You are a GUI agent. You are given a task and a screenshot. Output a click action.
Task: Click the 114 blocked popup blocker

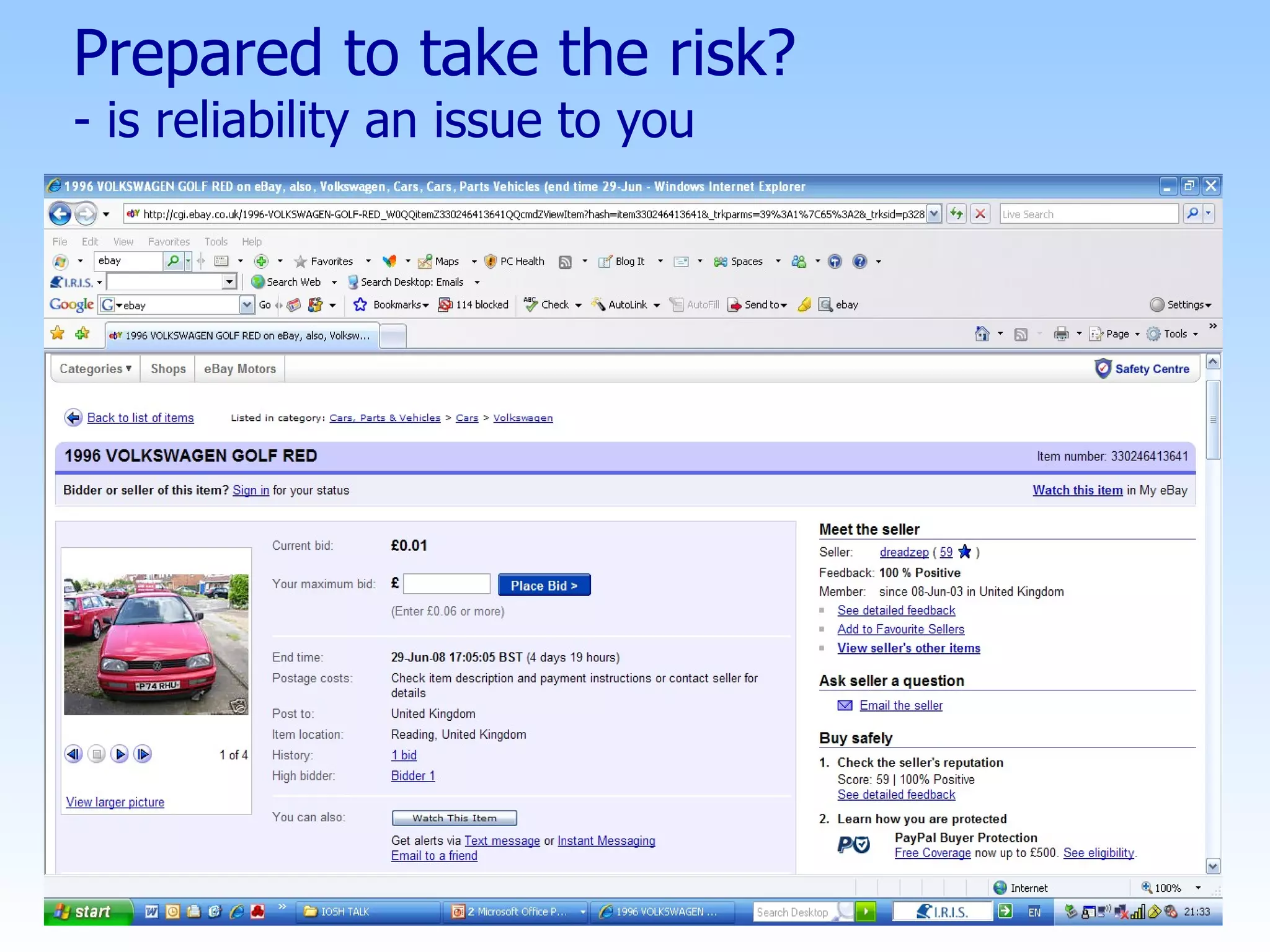(x=473, y=305)
